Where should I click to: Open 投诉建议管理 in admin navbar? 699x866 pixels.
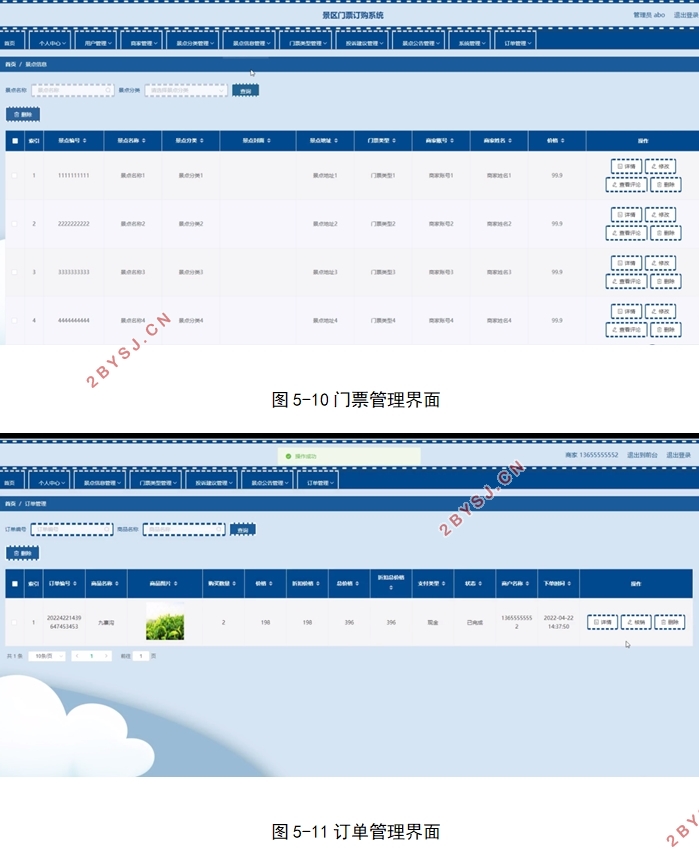[x=363, y=43]
